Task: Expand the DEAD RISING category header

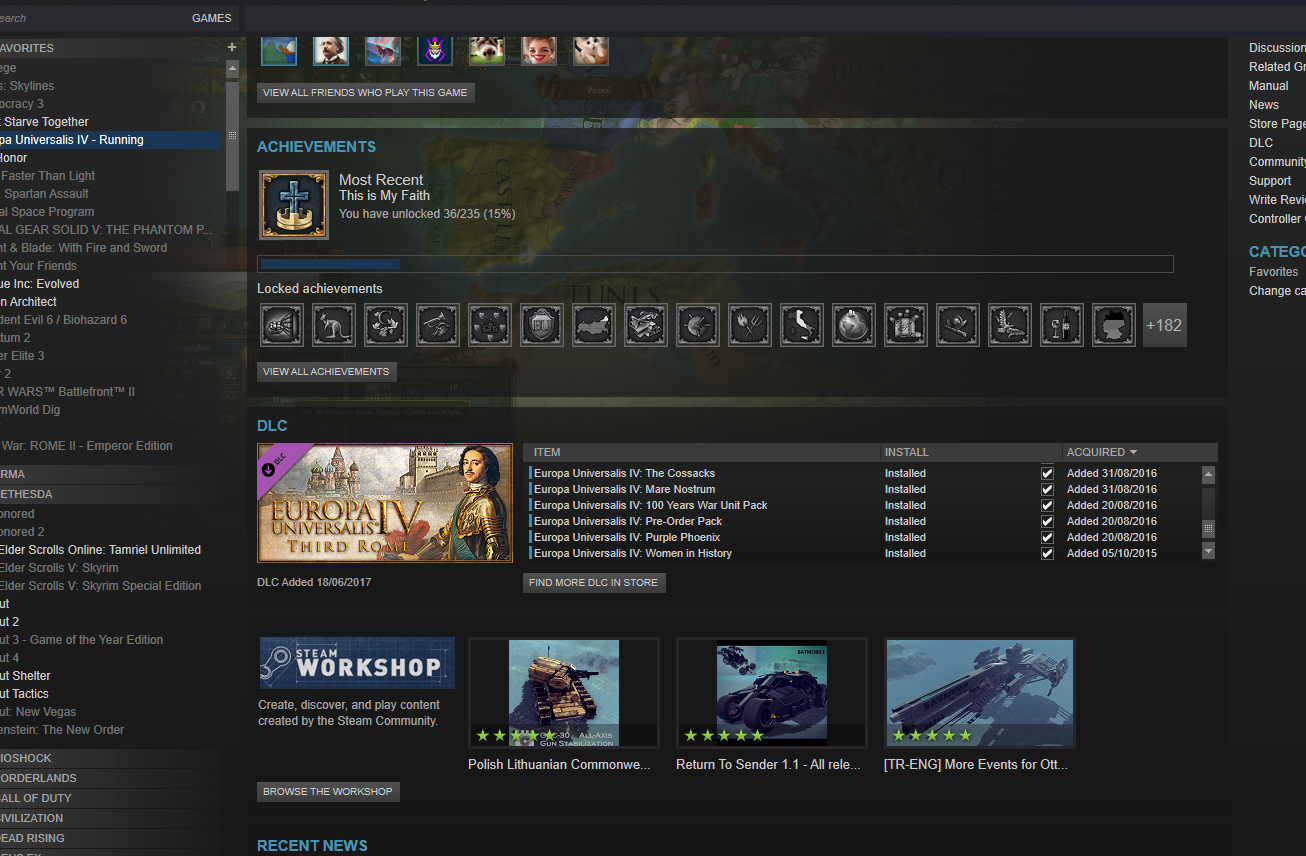Action: pos(111,838)
